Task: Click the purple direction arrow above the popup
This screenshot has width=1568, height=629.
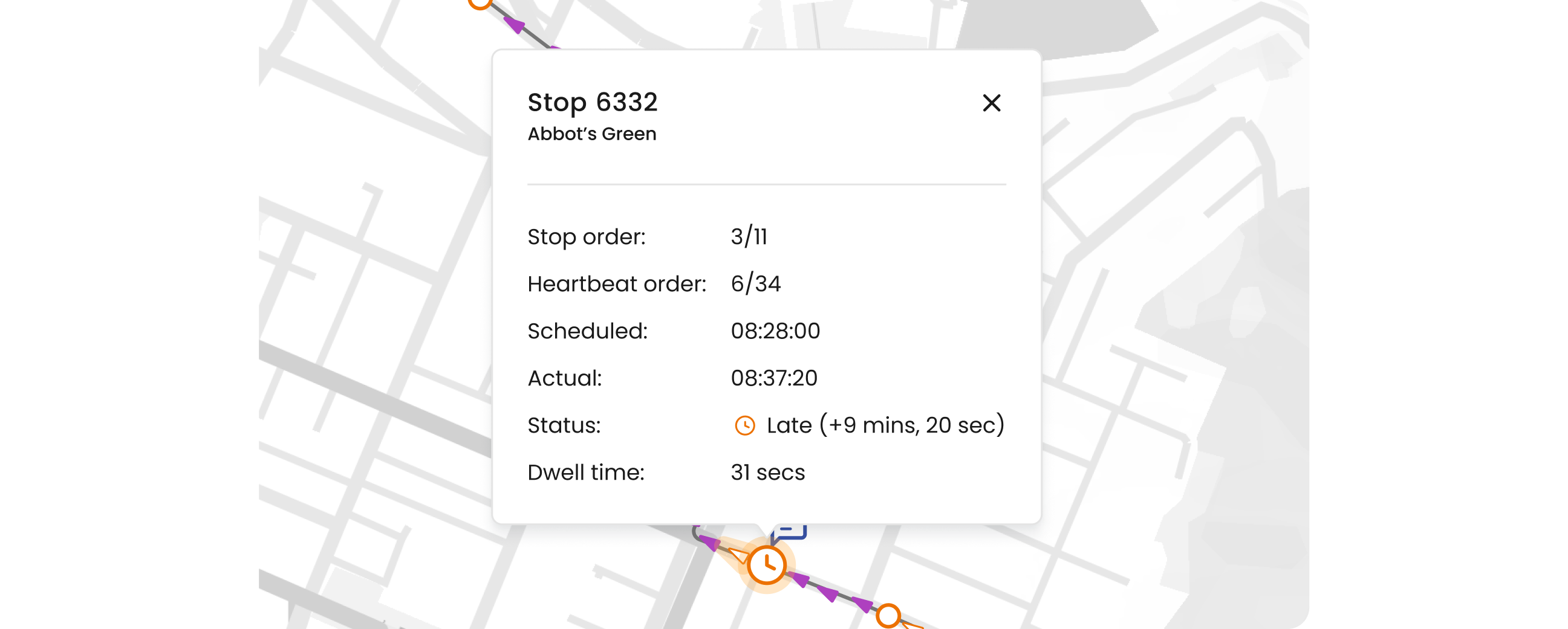Action: tap(515, 24)
